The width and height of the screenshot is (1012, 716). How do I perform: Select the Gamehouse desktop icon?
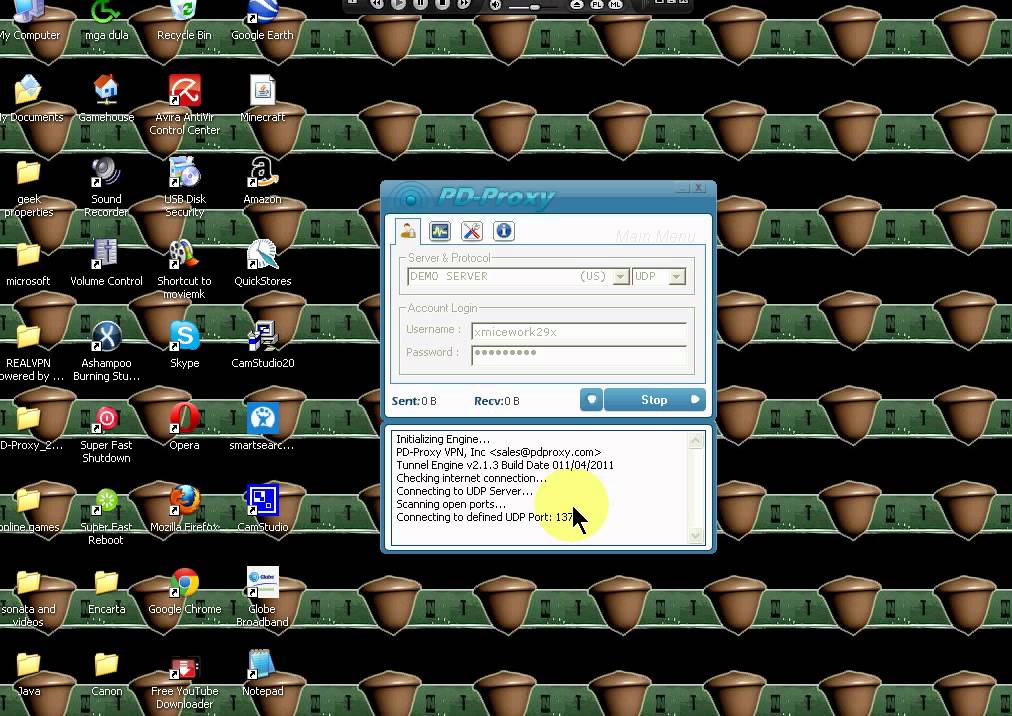[x=106, y=99]
